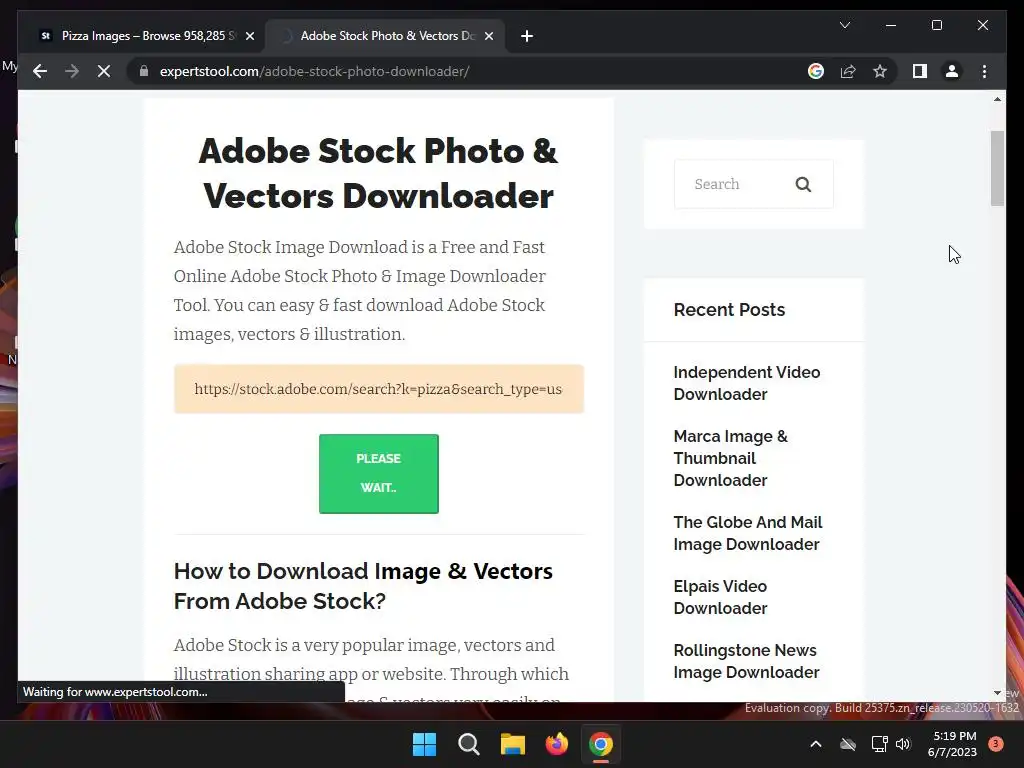Open the Windows Start menu

click(424, 744)
